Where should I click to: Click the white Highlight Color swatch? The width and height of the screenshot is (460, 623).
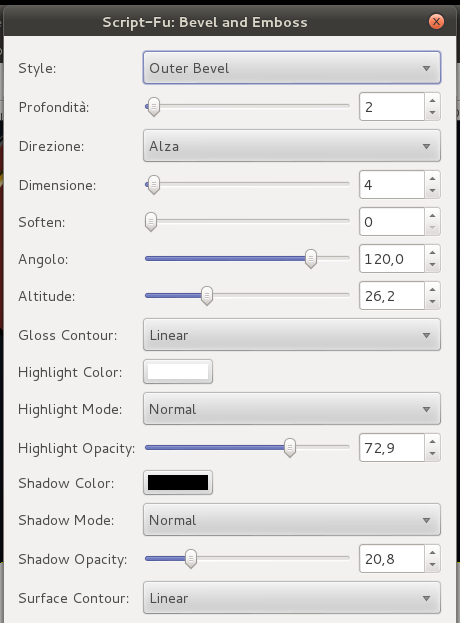pyautogui.click(x=178, y=372)
